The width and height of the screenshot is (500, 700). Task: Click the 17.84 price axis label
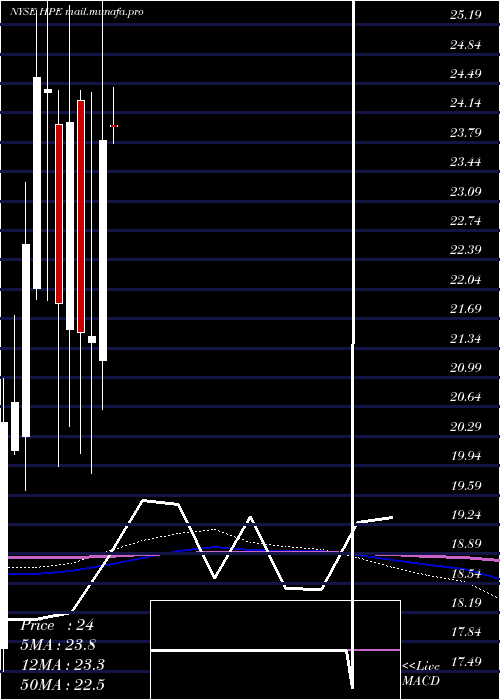465,632
